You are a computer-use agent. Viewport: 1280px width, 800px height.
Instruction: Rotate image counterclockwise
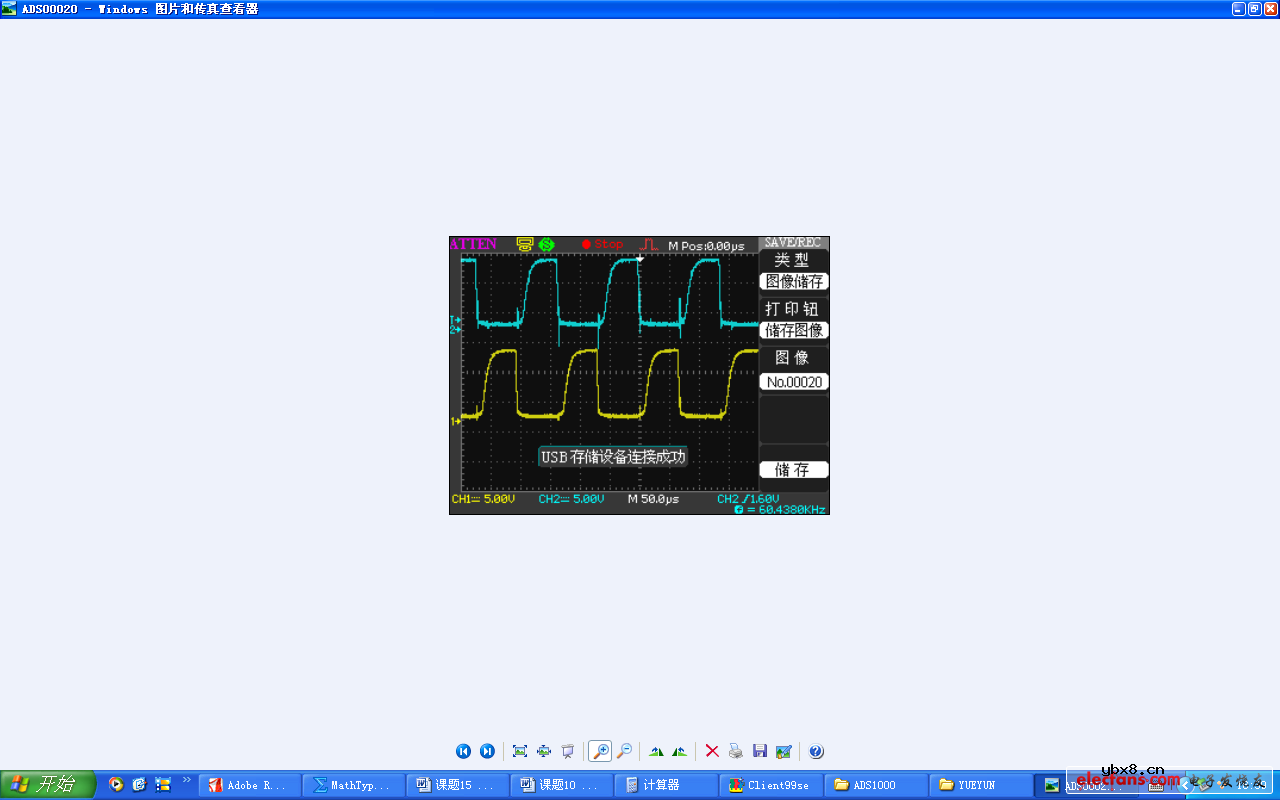coord(680,751)
